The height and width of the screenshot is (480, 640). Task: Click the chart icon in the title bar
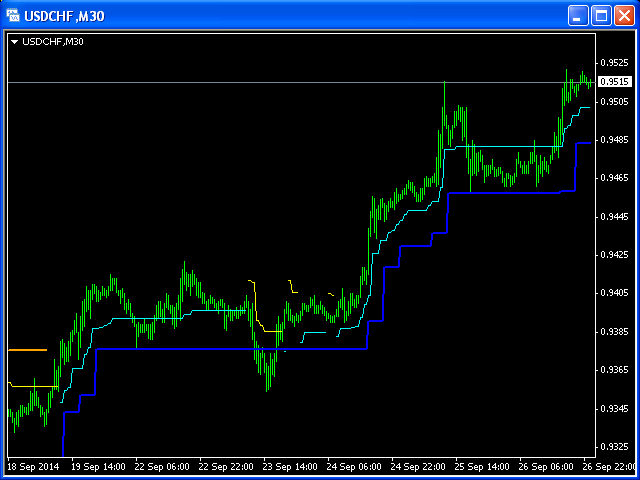pyautogui.click(x=13, y=16)
